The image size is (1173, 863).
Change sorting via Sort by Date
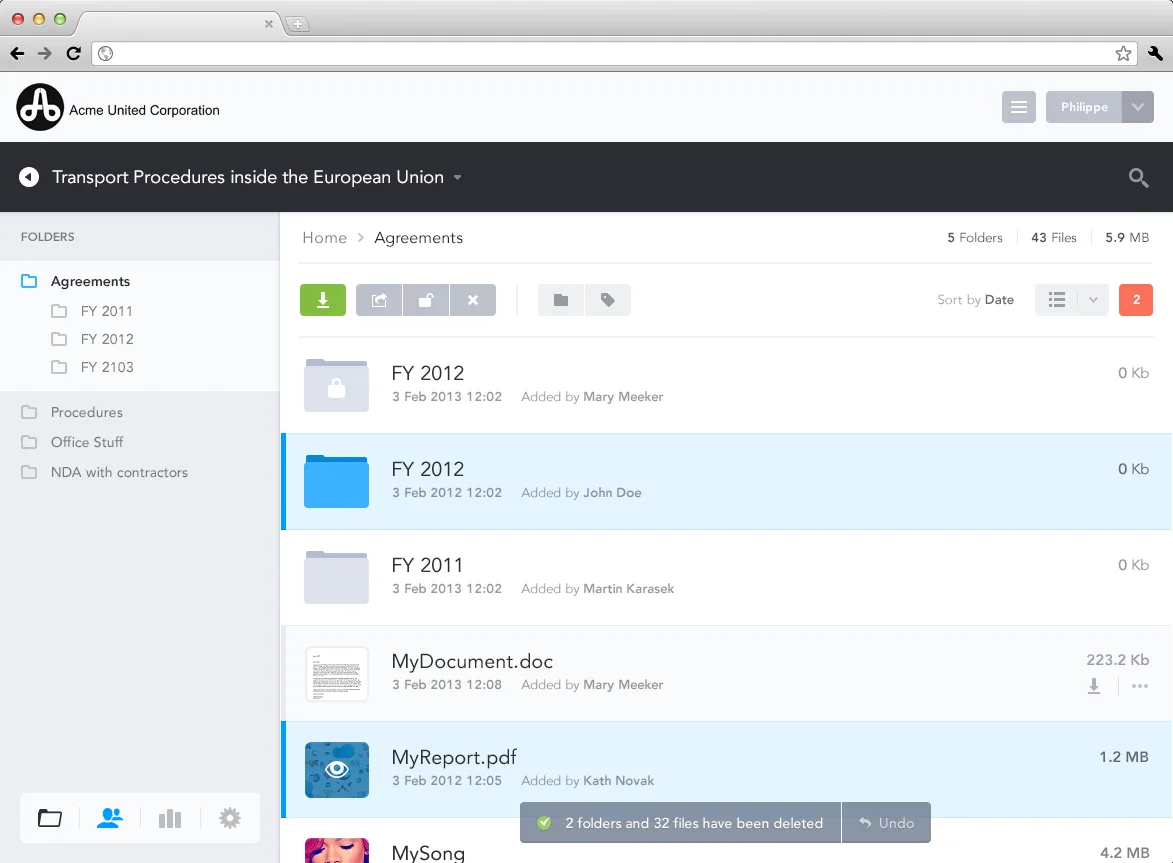pos(976,300)
